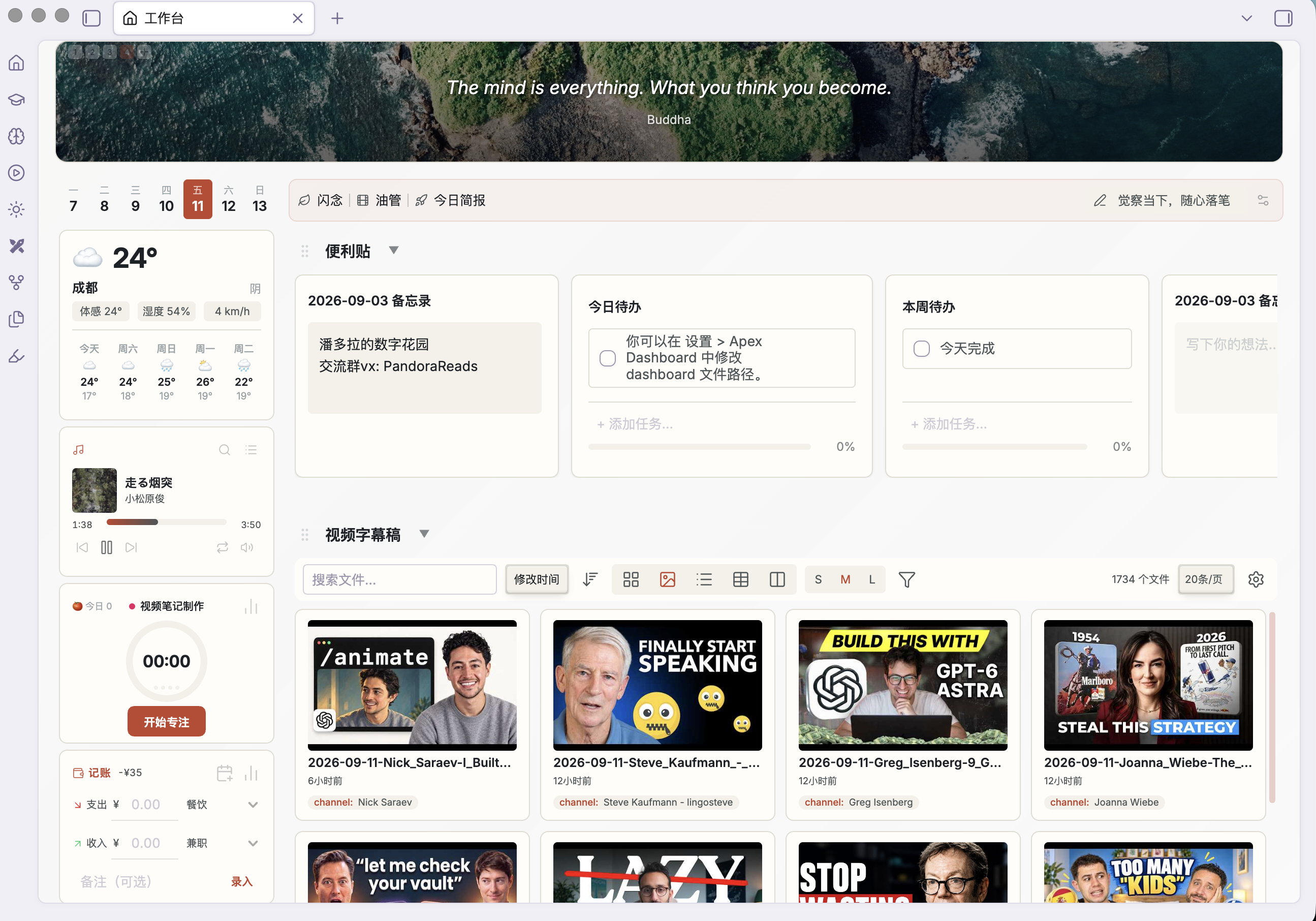Check the 今天完成 task
The width and height of the screenshot is (1316, 921).
921,348
